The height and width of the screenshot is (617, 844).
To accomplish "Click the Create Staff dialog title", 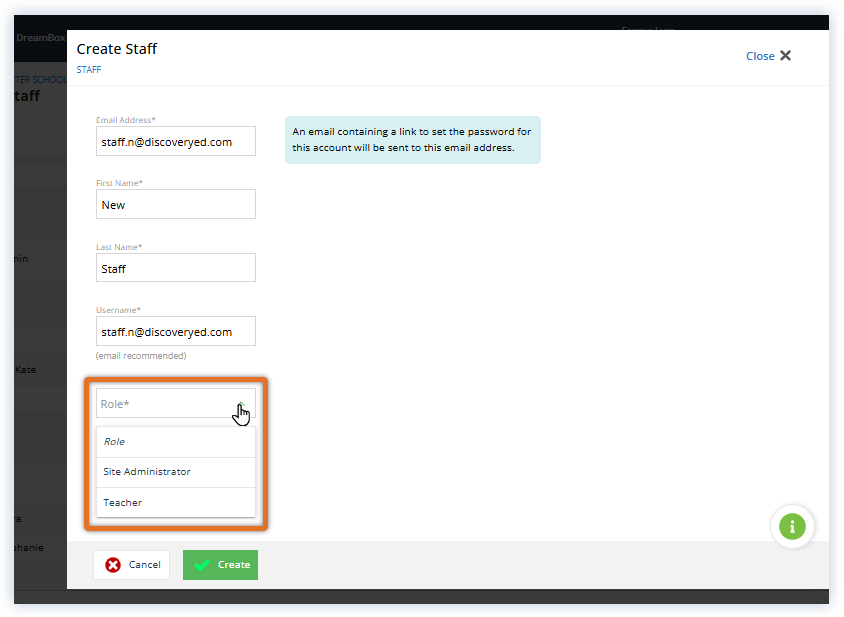I will 117,49.
